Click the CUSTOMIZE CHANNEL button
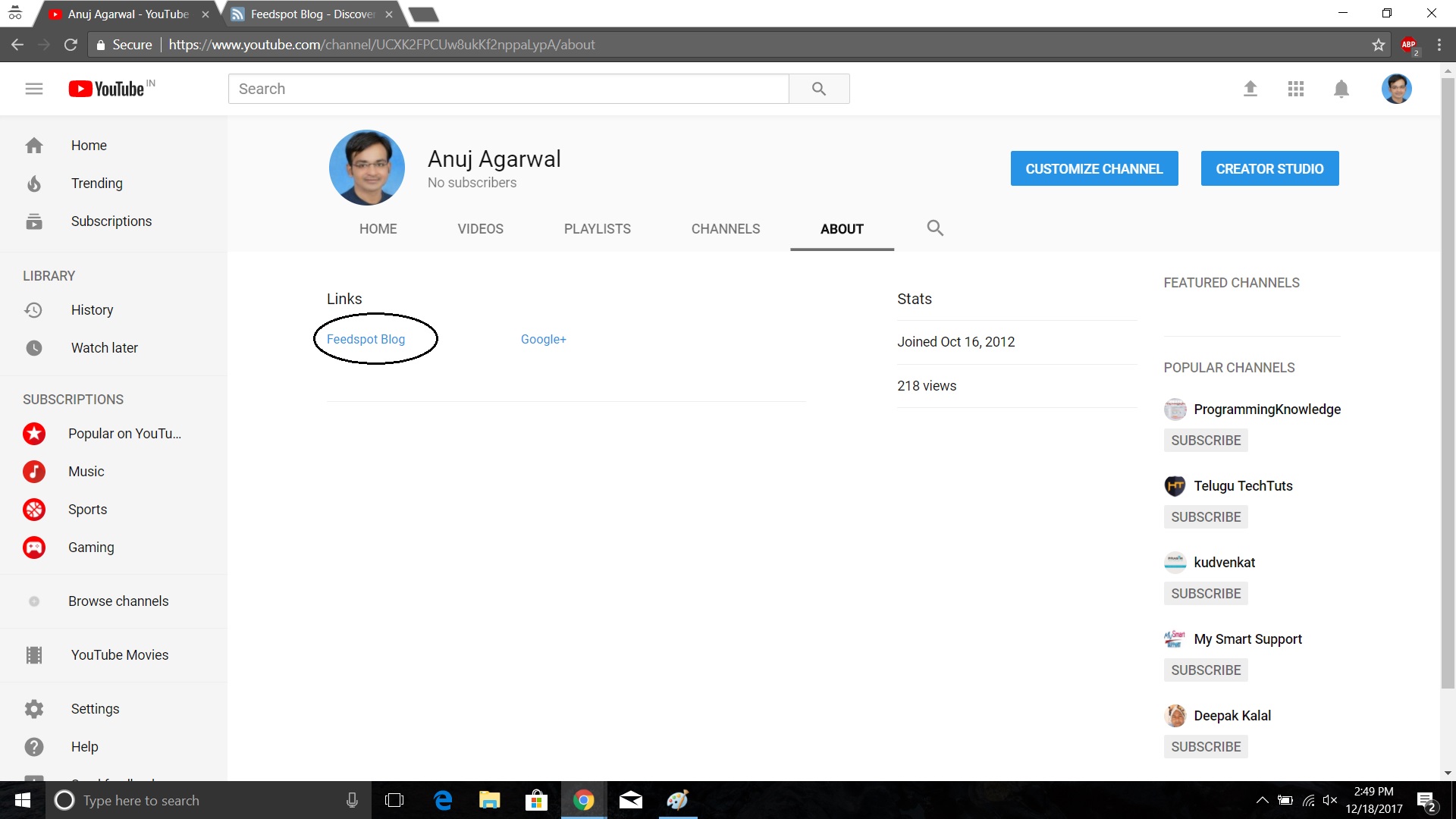 (x=1094, y=168)
